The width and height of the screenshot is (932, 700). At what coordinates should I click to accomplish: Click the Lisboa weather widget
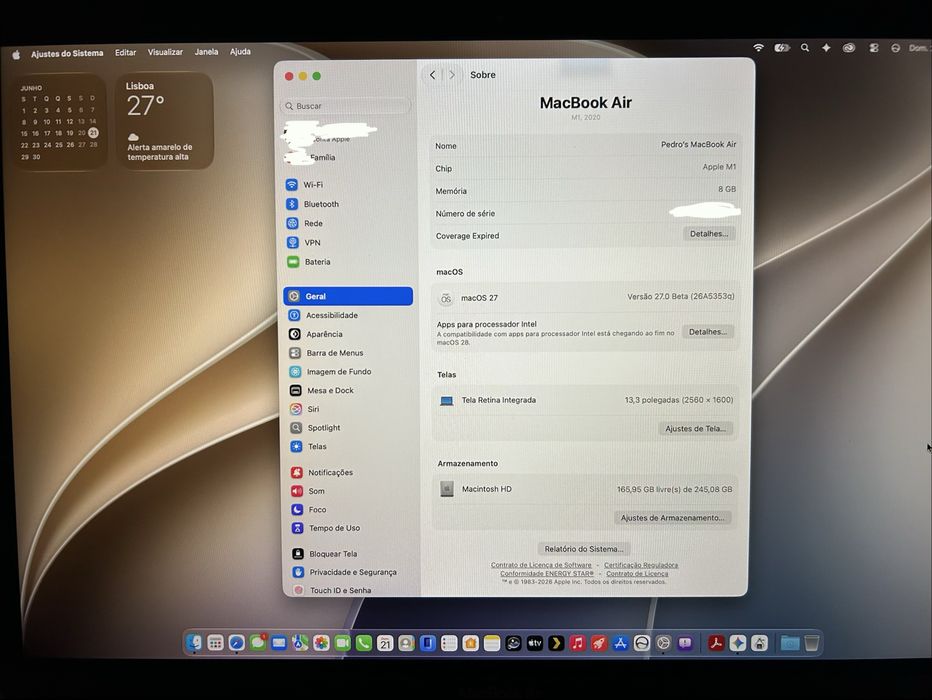(165, 122)
